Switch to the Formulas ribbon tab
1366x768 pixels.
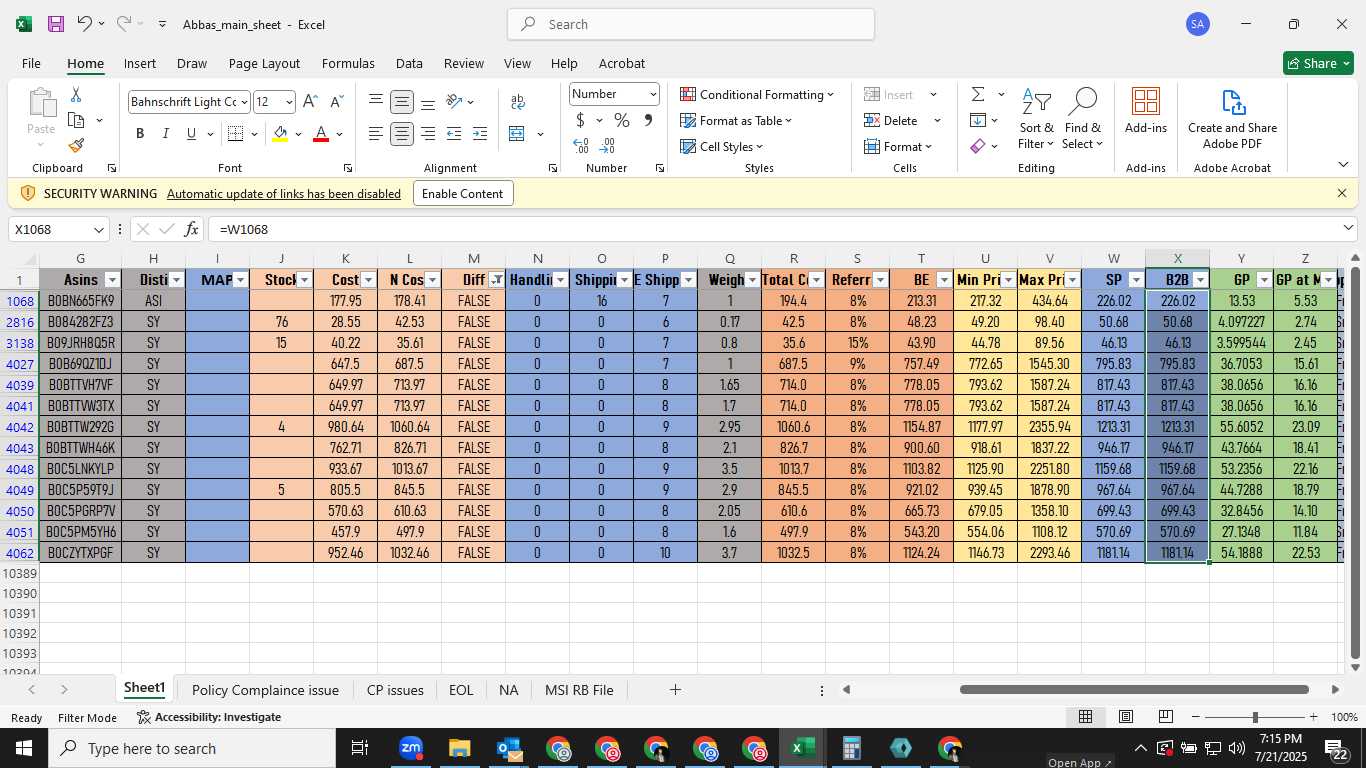[x=348, y=63]
